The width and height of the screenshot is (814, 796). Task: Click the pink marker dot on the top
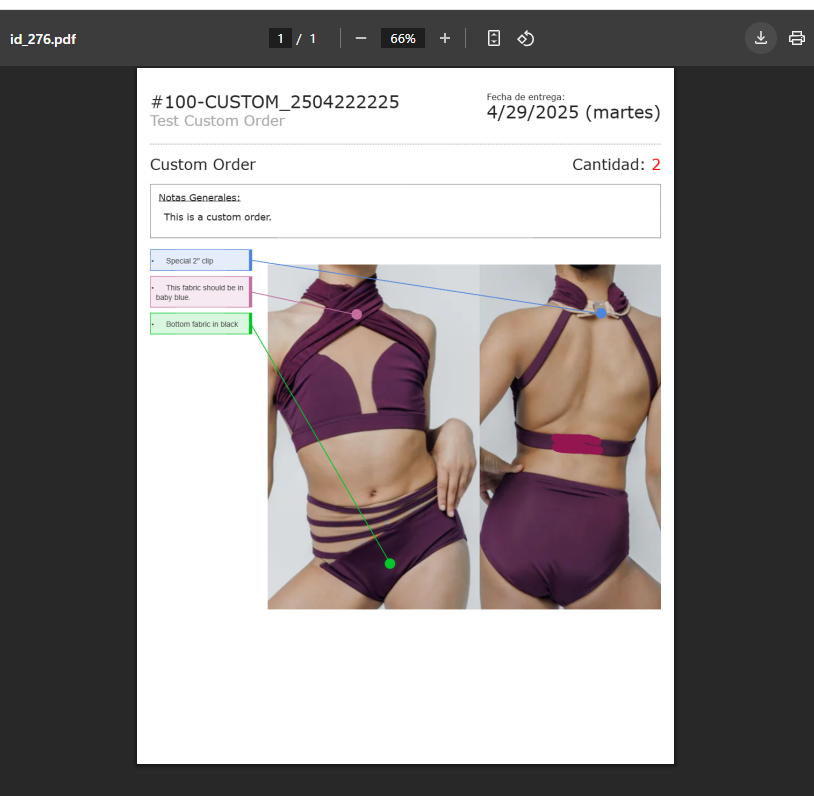pos(357,314)
